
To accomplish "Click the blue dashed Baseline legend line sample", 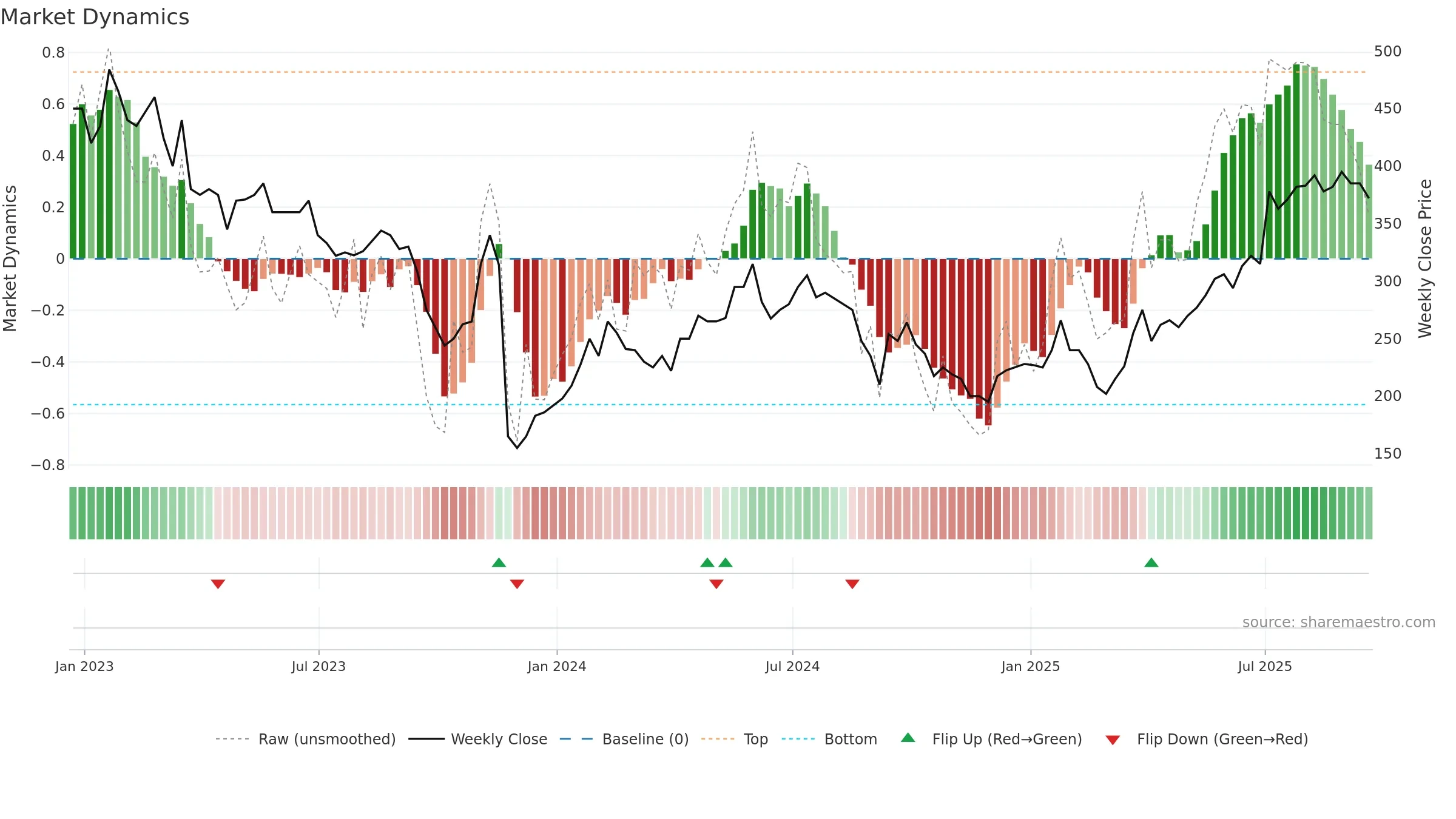I will [576, 739].
